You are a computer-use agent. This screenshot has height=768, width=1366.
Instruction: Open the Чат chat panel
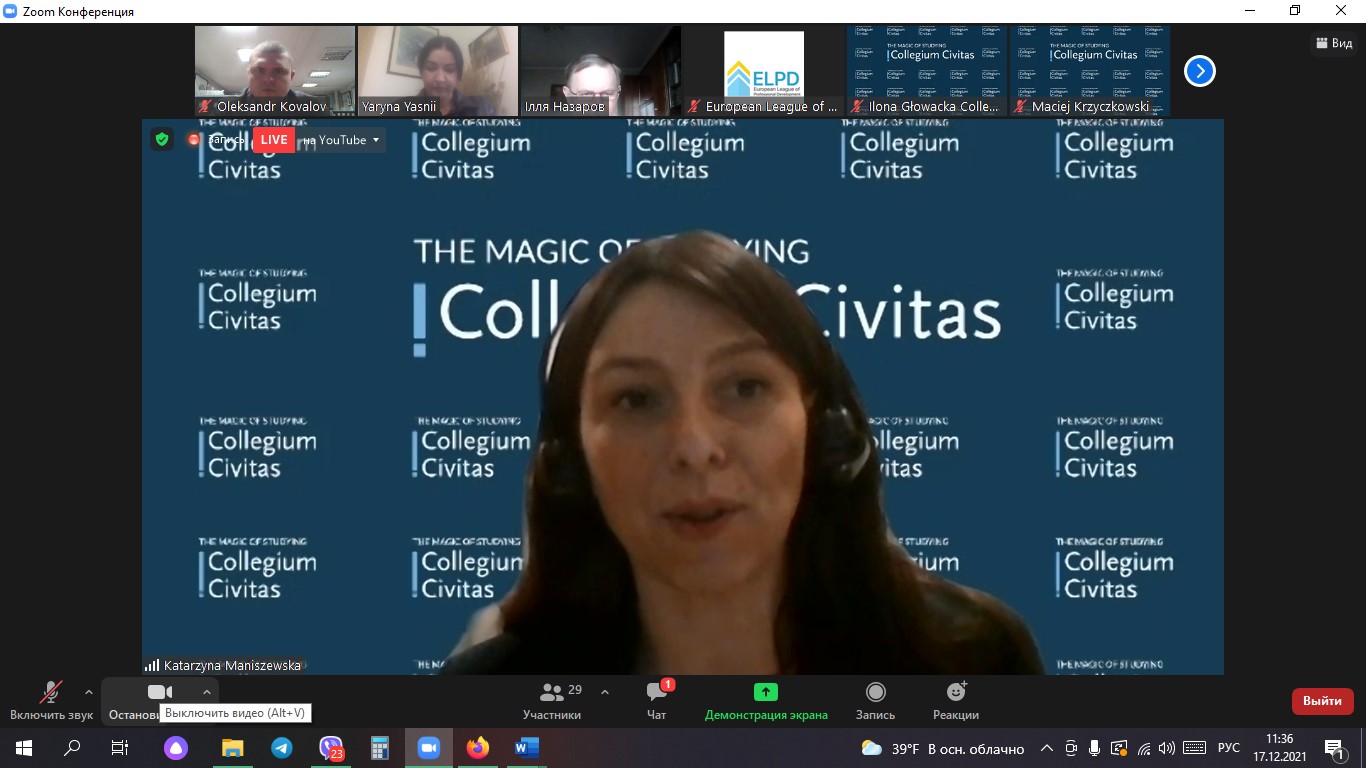click(657, 700)
